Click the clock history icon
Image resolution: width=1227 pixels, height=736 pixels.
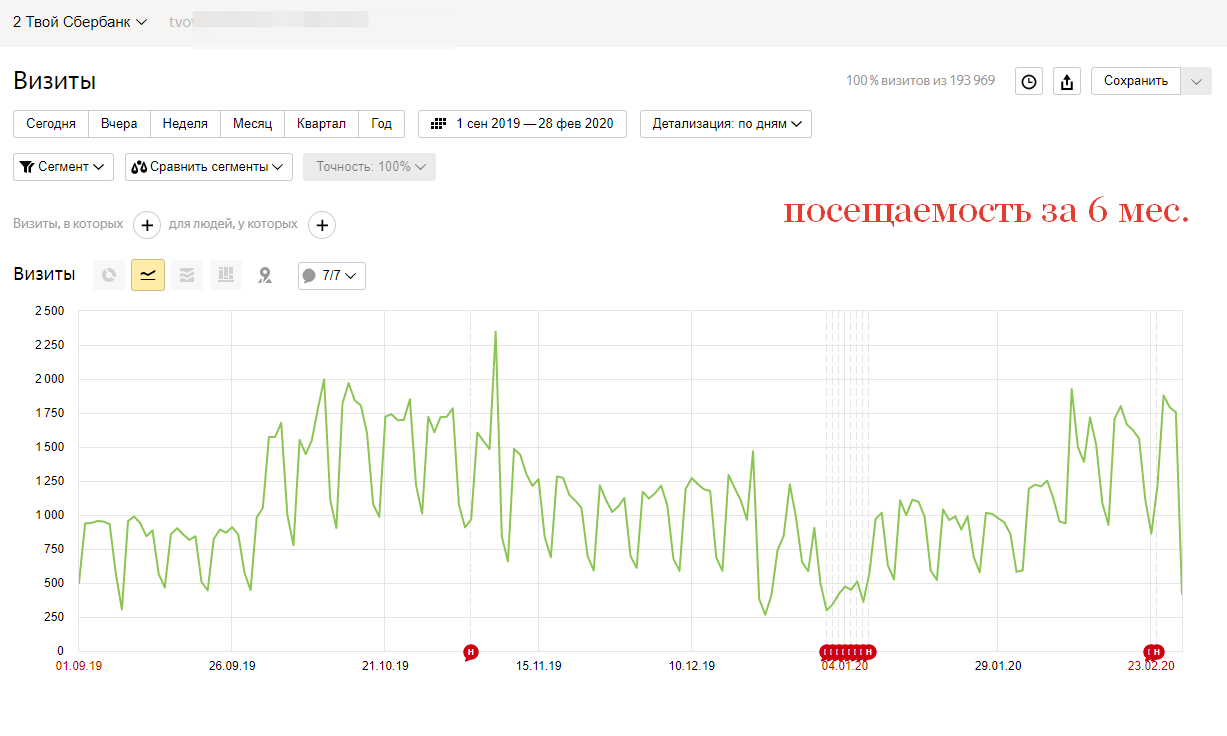(1029, 81)
